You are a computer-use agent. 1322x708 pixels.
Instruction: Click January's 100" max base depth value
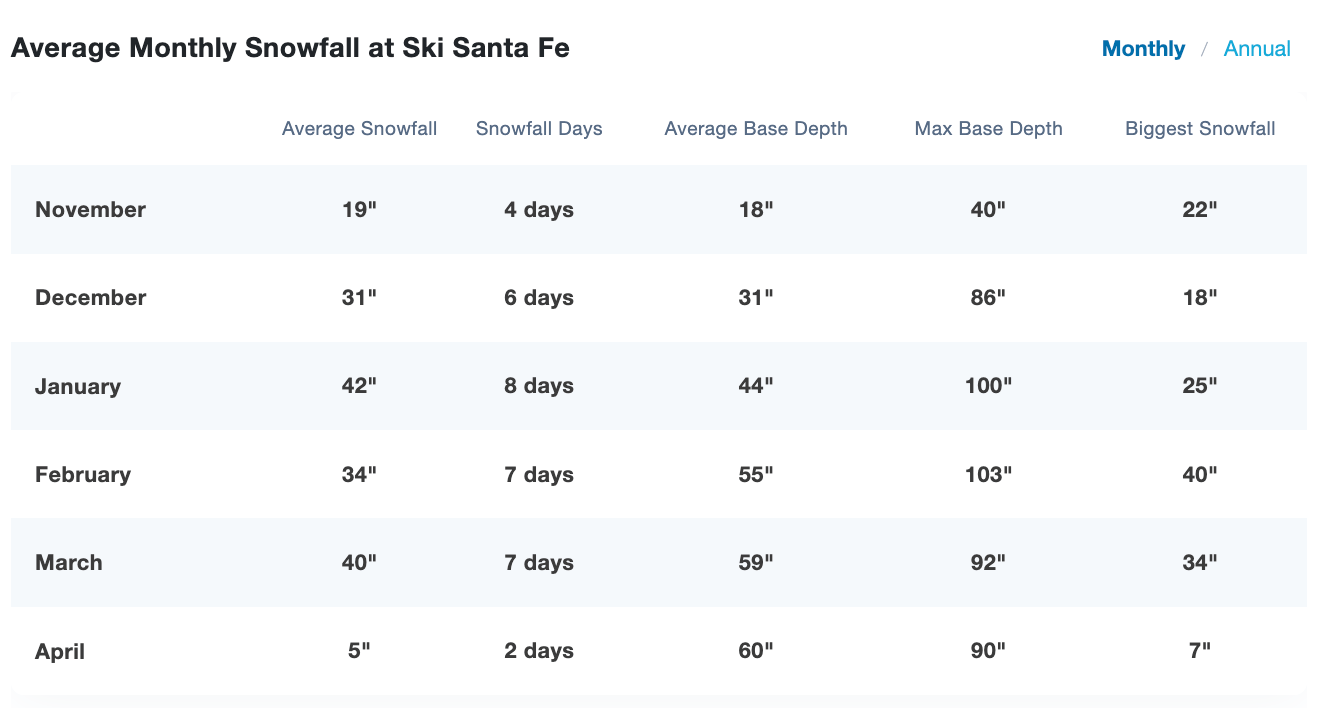coord(988,386)
